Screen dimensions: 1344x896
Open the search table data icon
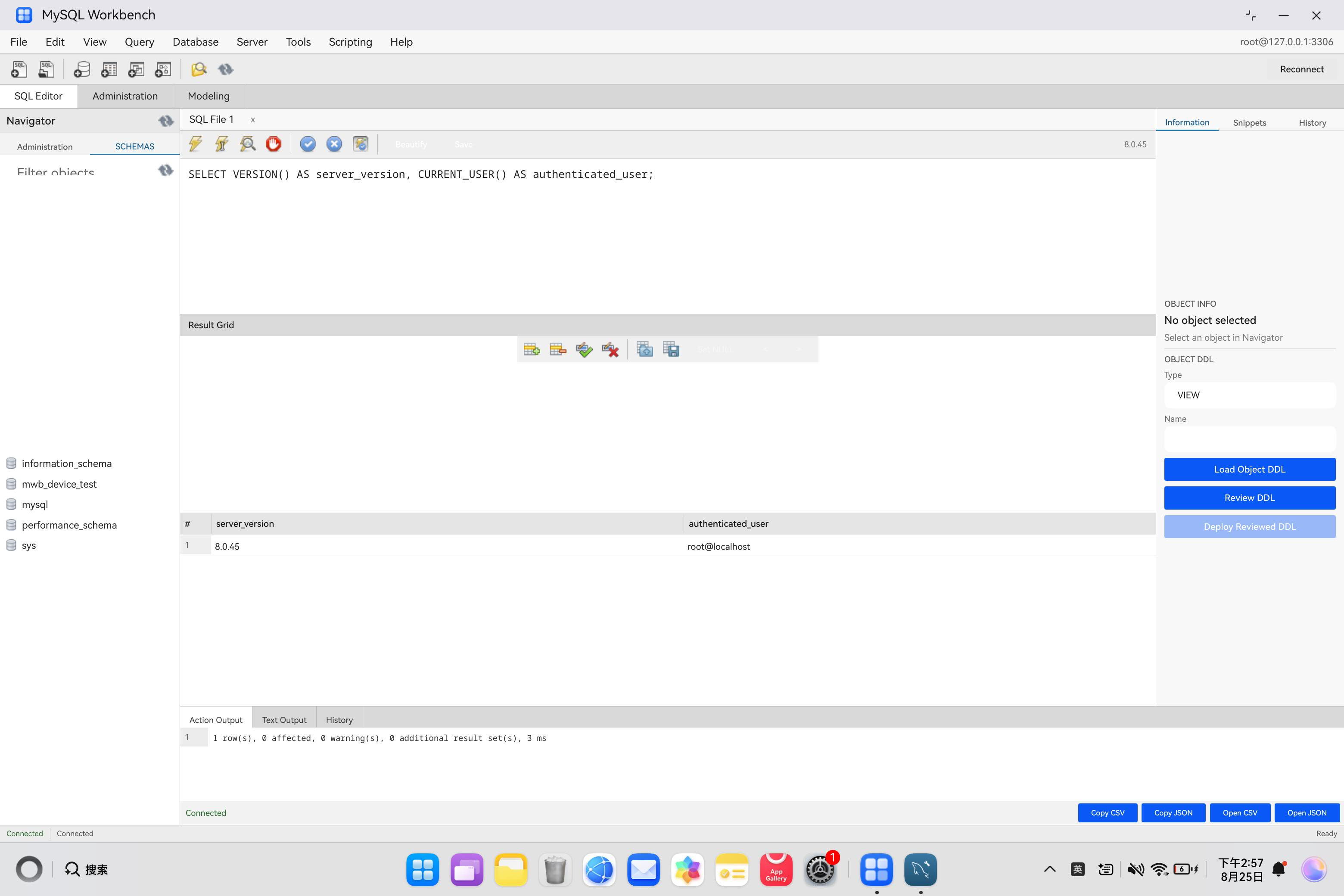(x=198, y=69)
